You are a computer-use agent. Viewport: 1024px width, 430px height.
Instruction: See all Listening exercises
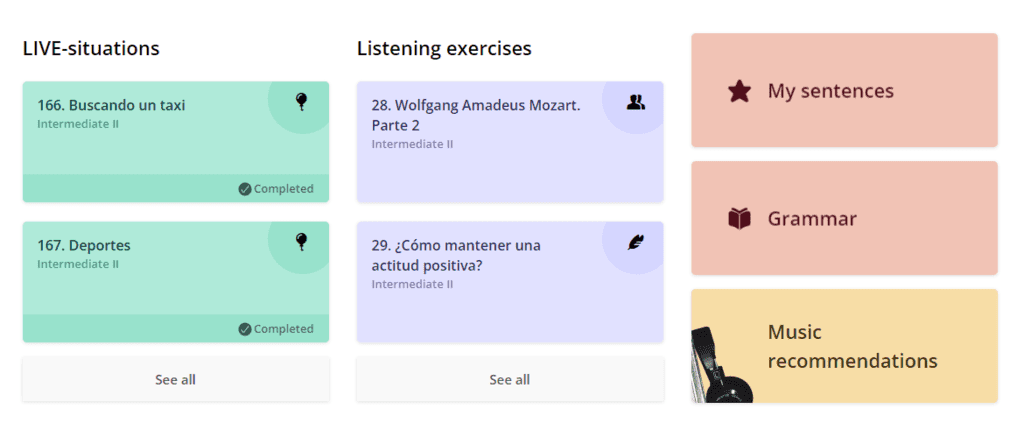tap(509, 380)
